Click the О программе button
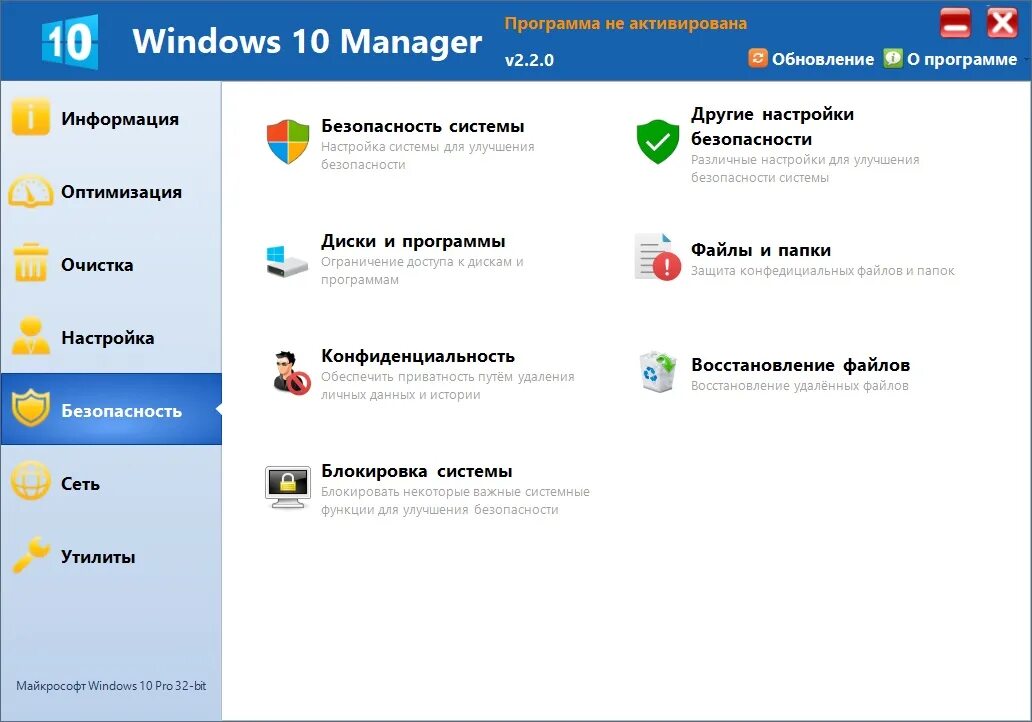 tap(951, 59)
